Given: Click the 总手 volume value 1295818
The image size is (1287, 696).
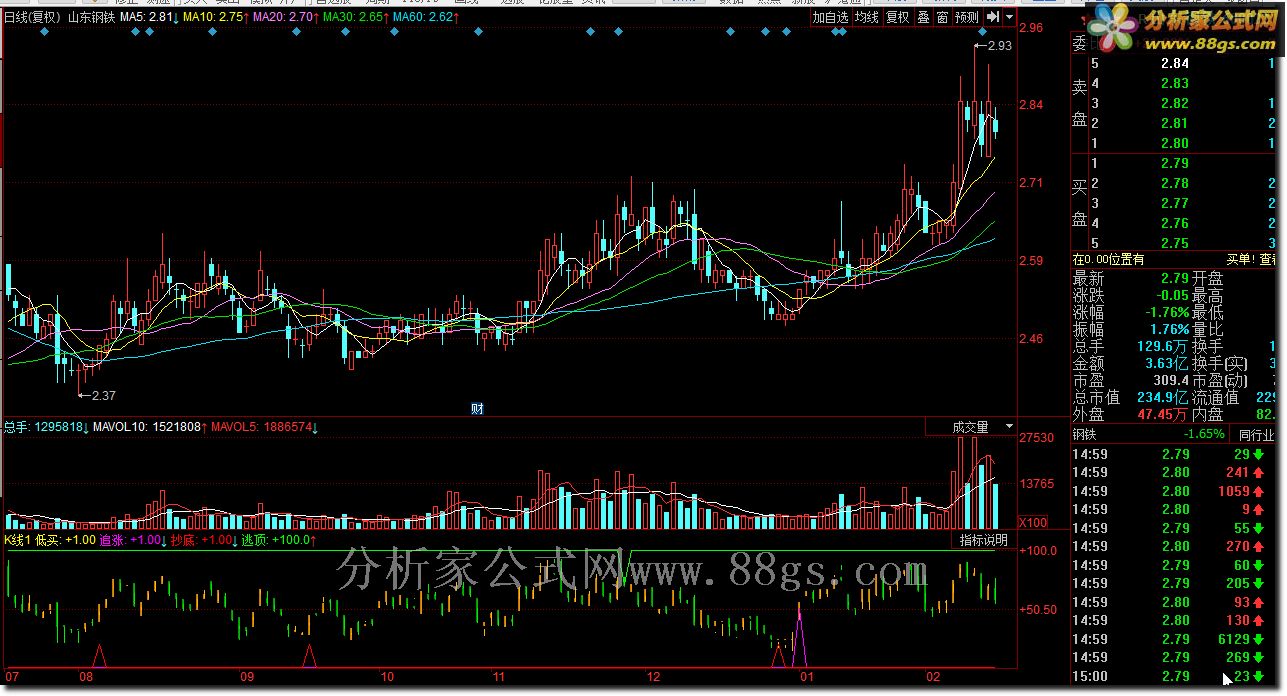Looking at the screenshot, I should pyautogui.click(x=60, y=427).
